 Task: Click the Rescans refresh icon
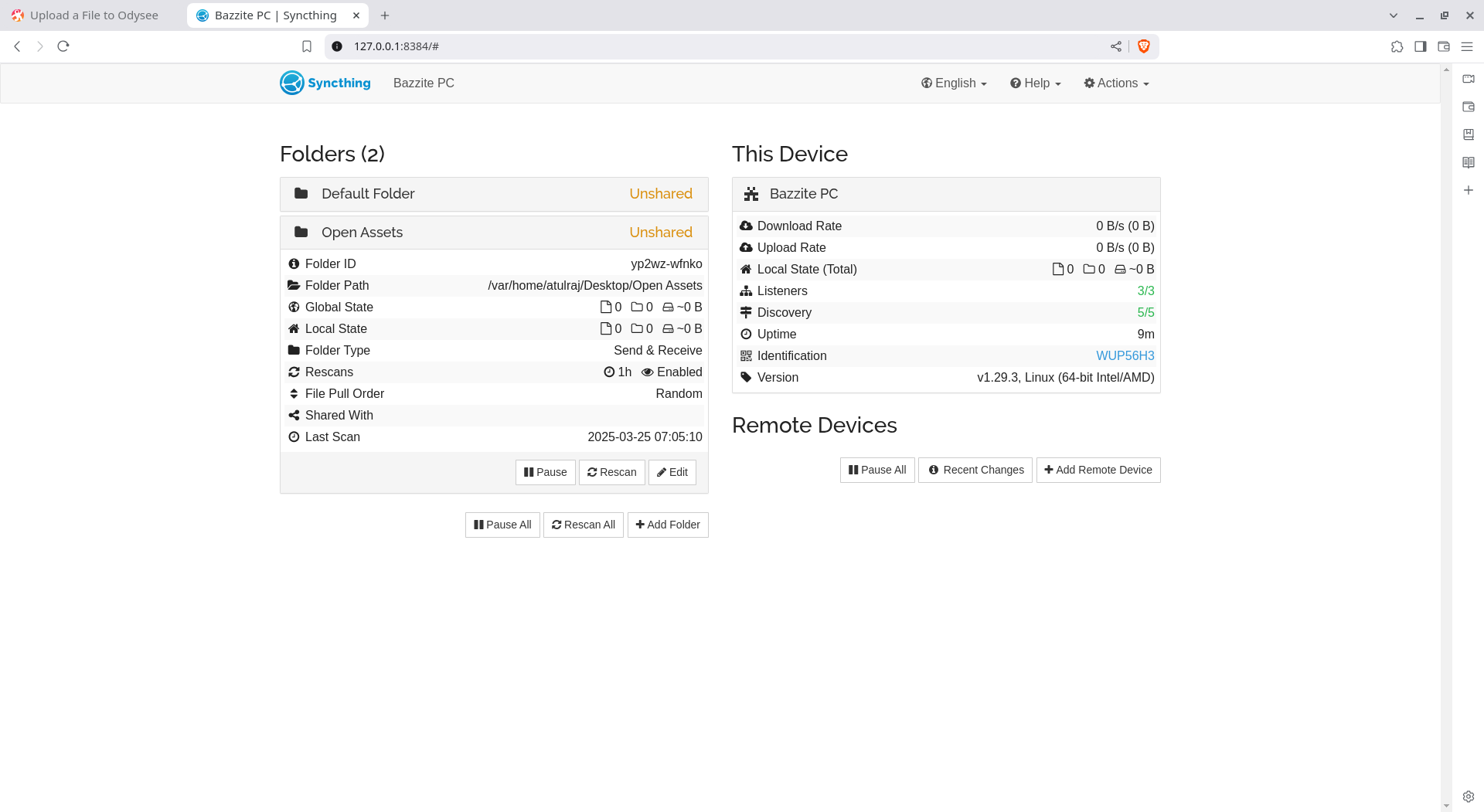[294, 372]
